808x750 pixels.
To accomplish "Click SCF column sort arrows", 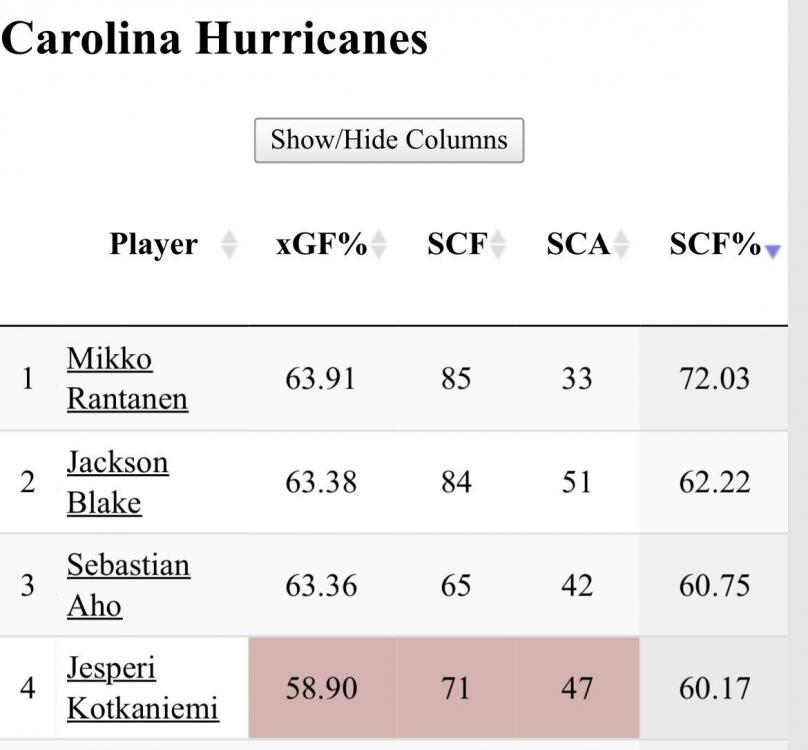I will pos(498,245).
